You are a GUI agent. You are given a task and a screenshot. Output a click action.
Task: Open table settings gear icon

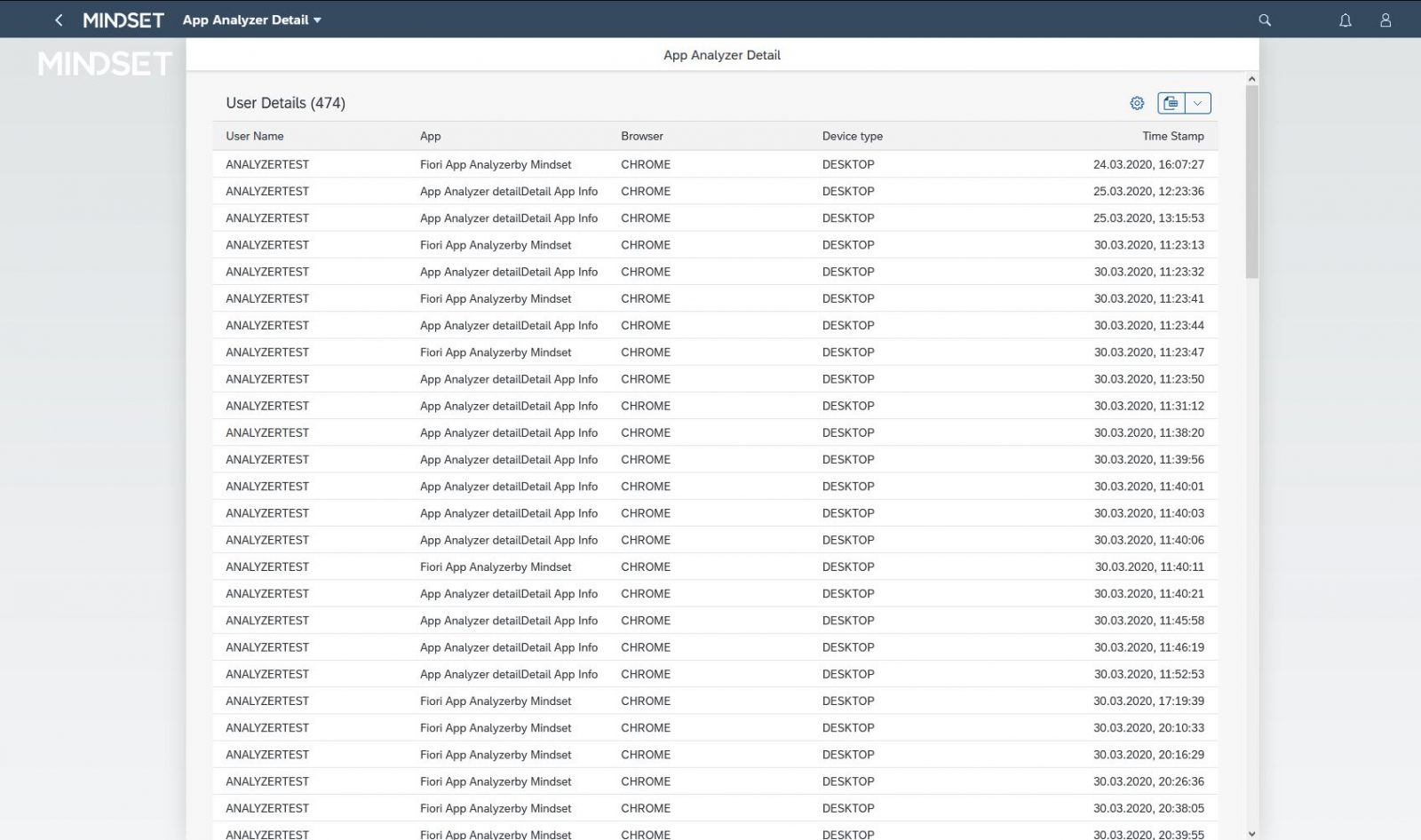(1137, 103)
